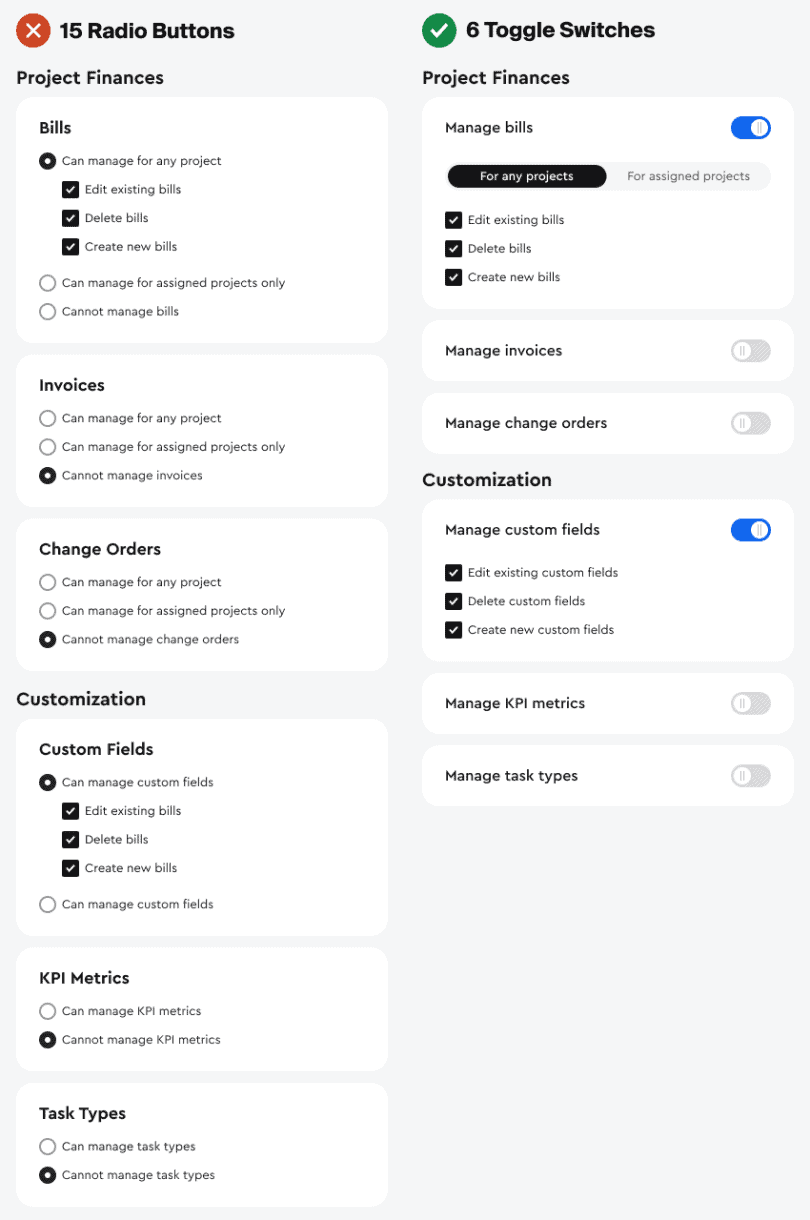810x1220 pixels.
Task: Choose Can manage for any project under Change Orders
Action: pos(47,583)
